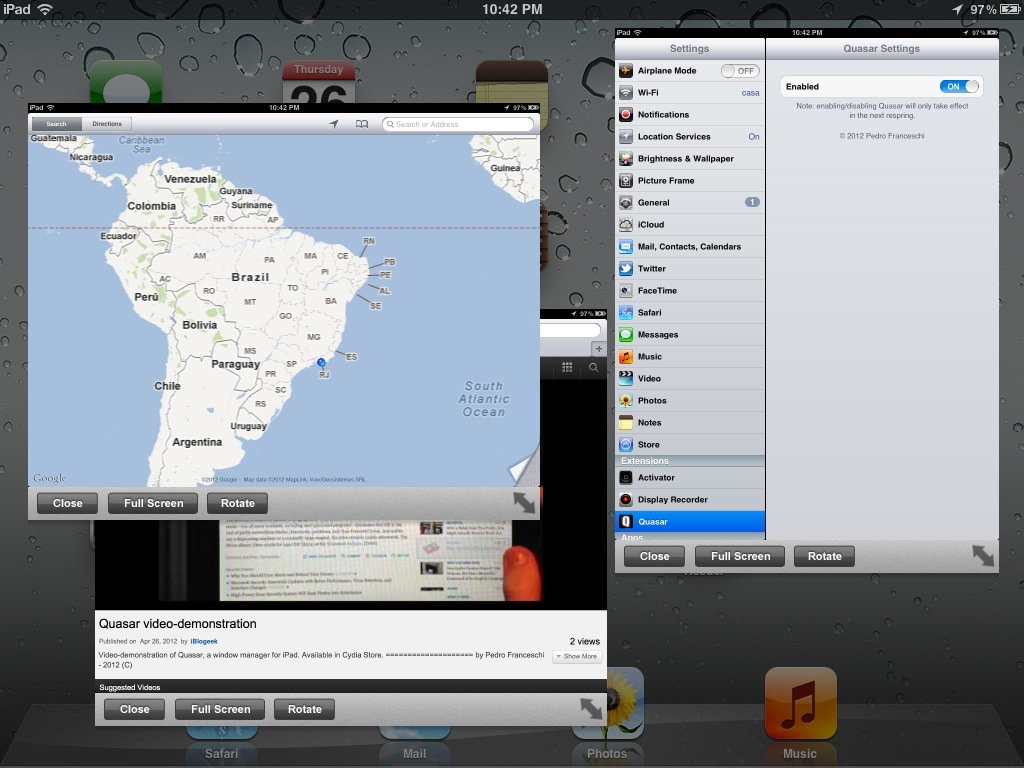The width and height of the screenshot is (1024, 768).
Task: Tap the blue map pin near RJ
Action: pos(321,362)
